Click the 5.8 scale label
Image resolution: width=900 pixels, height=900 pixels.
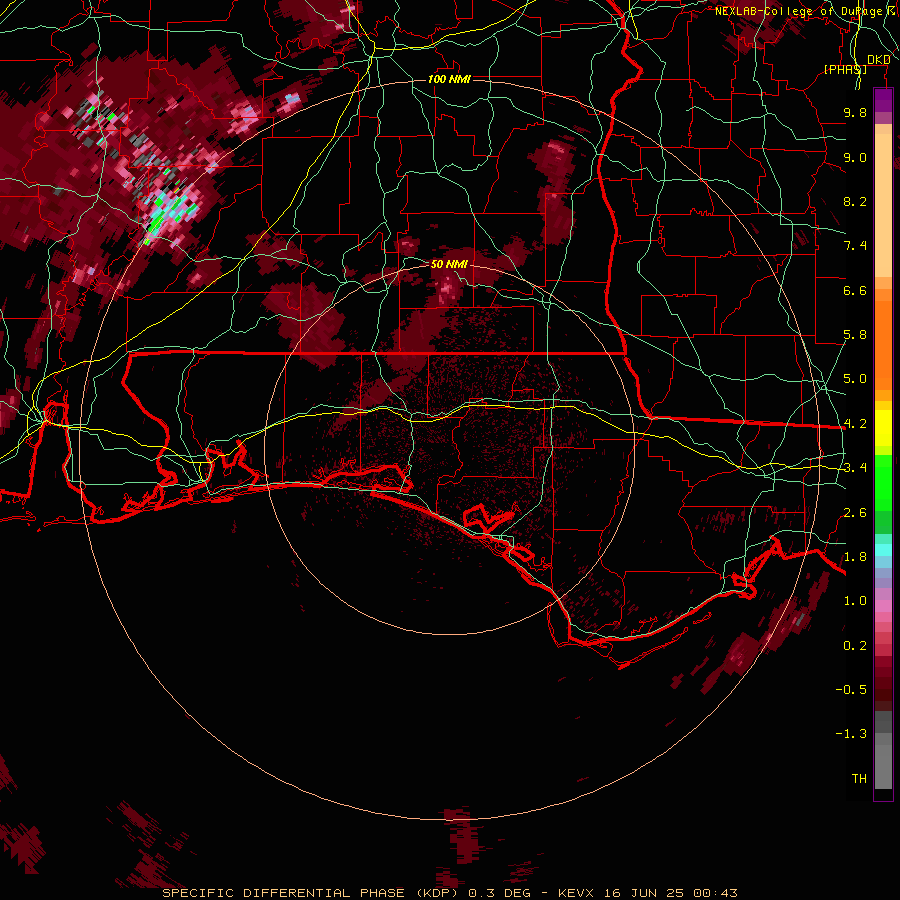tap(855, 335)
